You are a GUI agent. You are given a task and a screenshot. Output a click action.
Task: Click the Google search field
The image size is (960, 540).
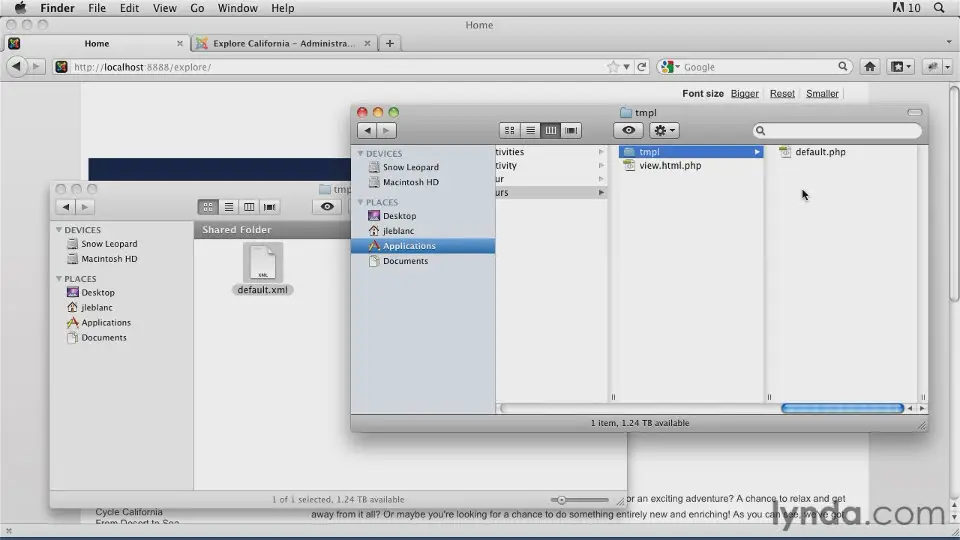coord(759,67)
